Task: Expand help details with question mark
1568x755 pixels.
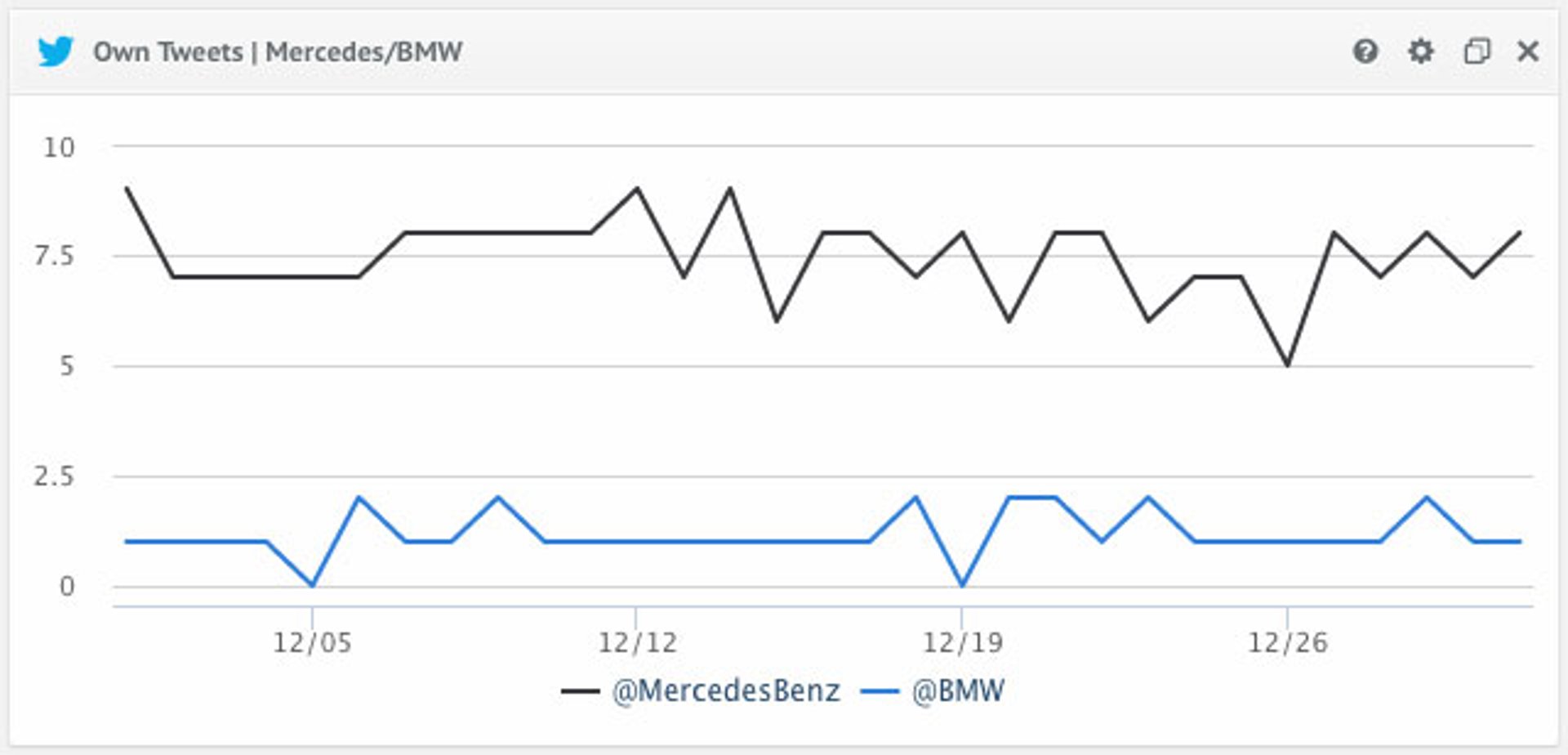Action: coord(1367,51)
